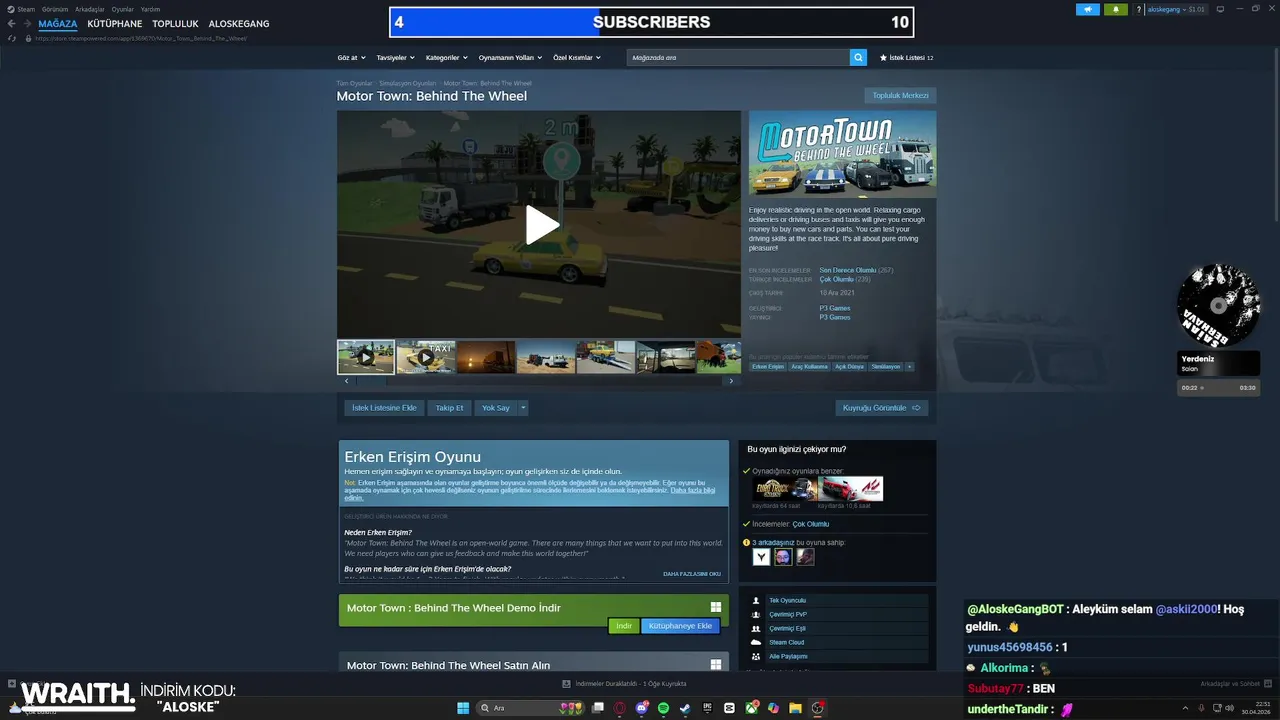Screen dimensions: 1280x720
Task: Open Opera GX browser from taskbar
Action: pyautogui.click(x=620, y=708)
